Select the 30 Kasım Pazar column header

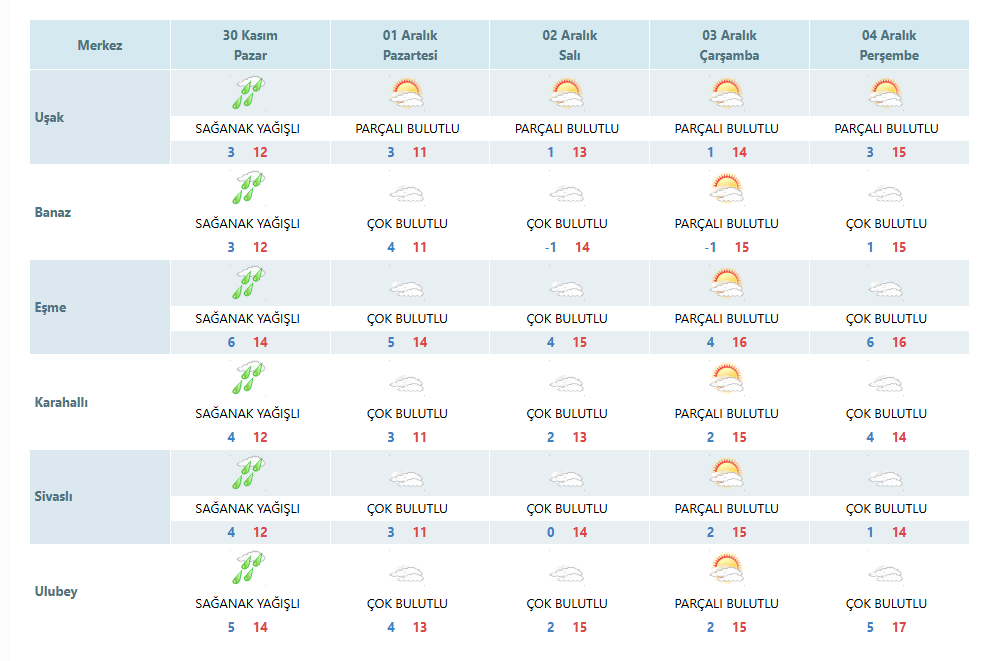tap(250, 45)
